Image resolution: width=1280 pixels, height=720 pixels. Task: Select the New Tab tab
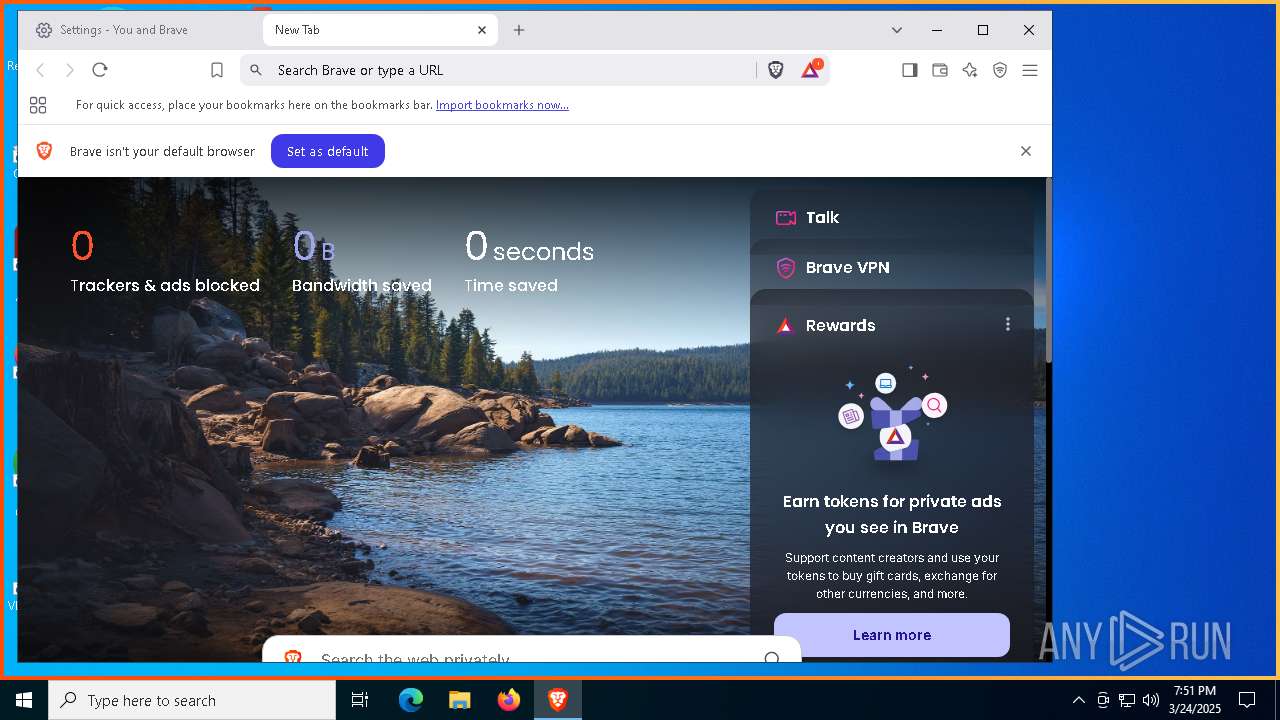pos(380,30)
